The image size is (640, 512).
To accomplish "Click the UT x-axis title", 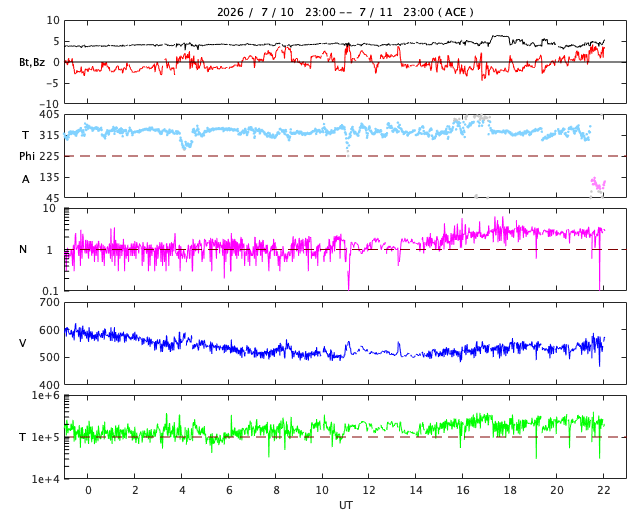I will (346, 505).
